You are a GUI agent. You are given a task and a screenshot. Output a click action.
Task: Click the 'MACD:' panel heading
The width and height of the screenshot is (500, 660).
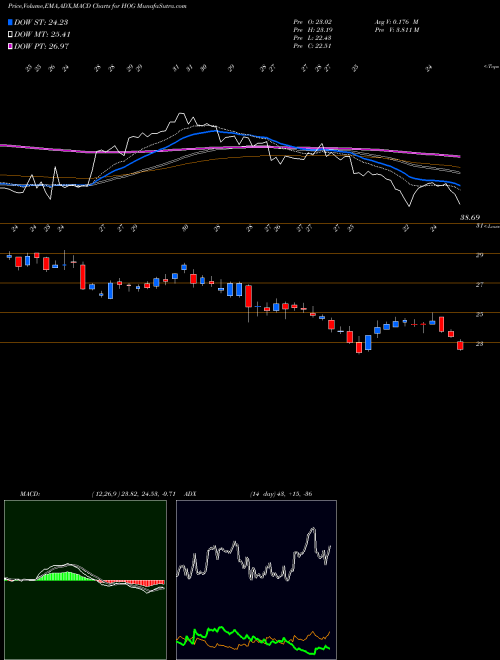click(x=29, y=494)
